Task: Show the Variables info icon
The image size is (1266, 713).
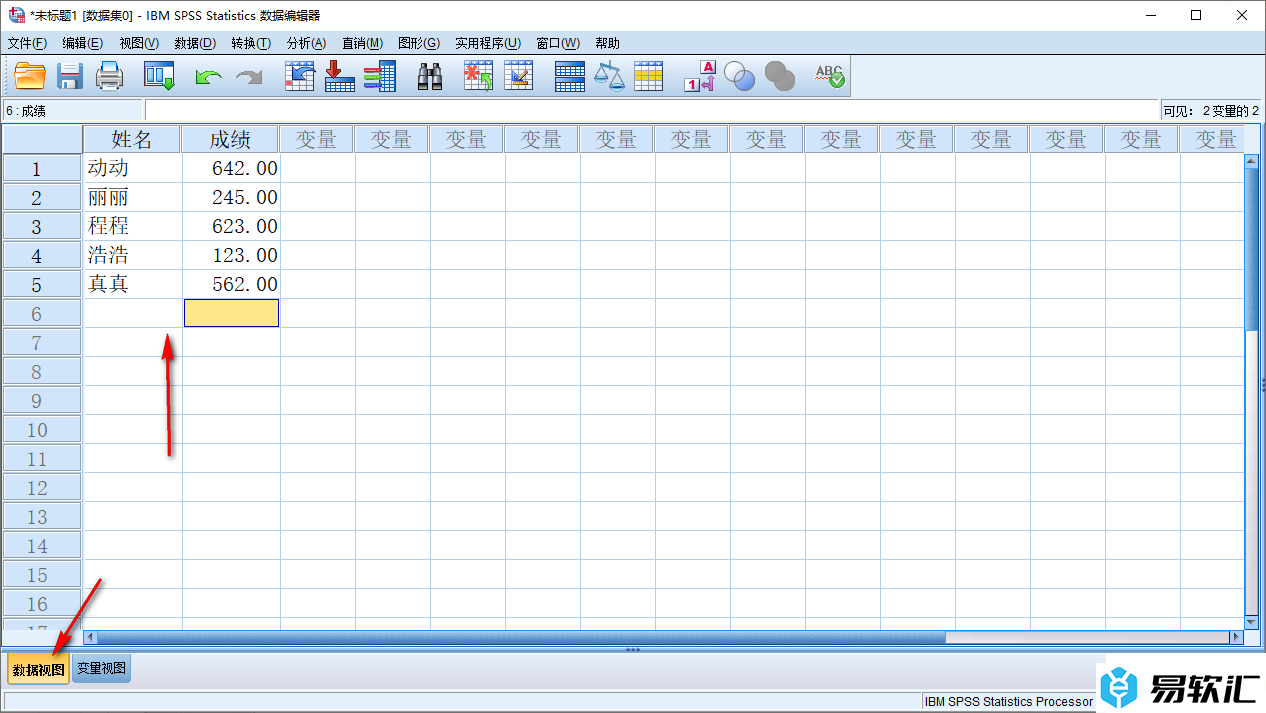Action: pos(379,76)
